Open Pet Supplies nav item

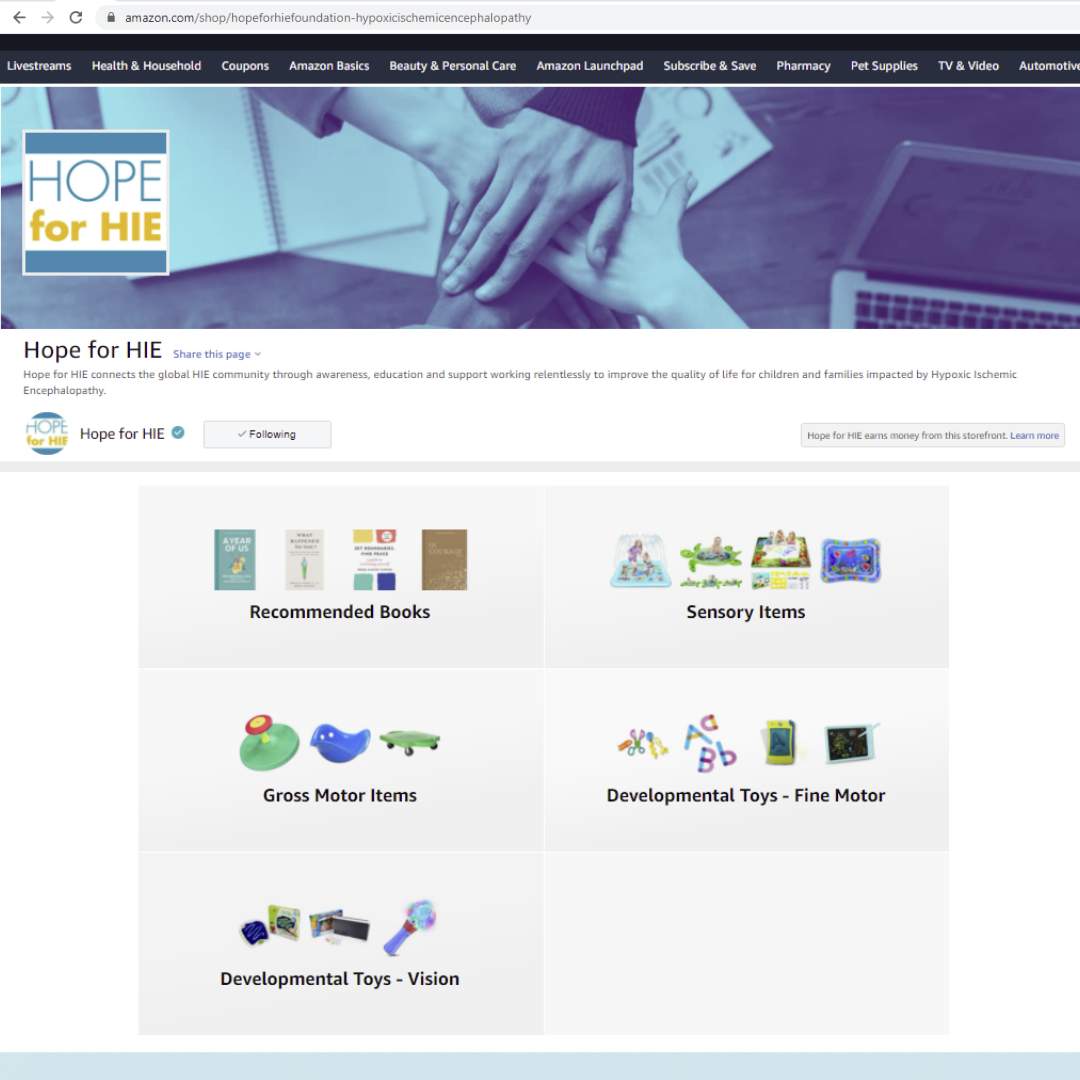click(884, 66)
